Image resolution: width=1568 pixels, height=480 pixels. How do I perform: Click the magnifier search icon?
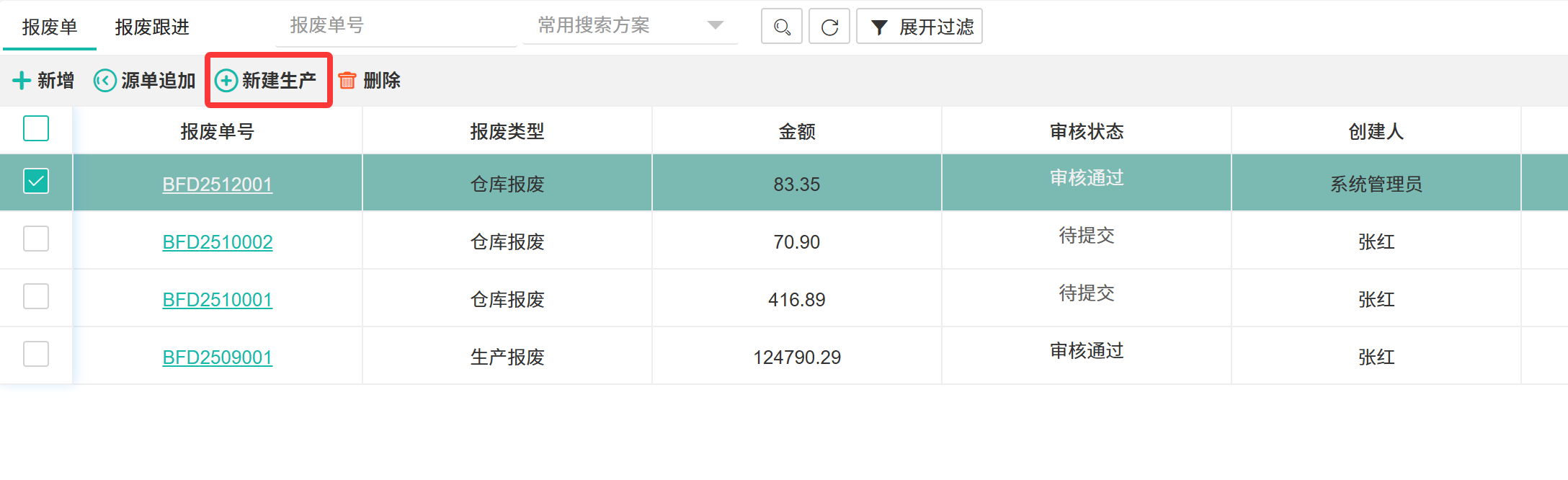[x=782, y=27]
